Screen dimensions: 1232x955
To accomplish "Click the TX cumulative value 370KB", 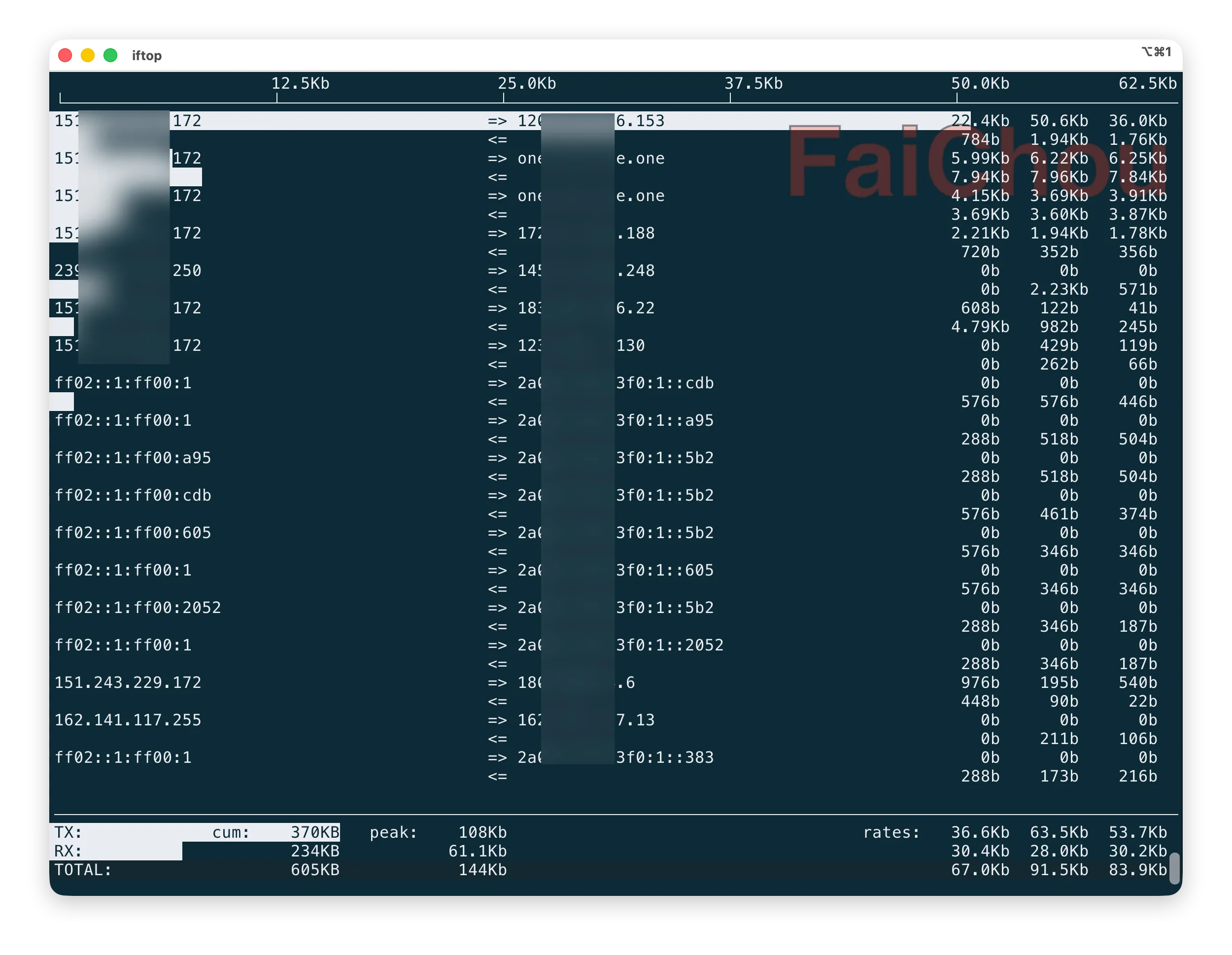I will point(315,831).
